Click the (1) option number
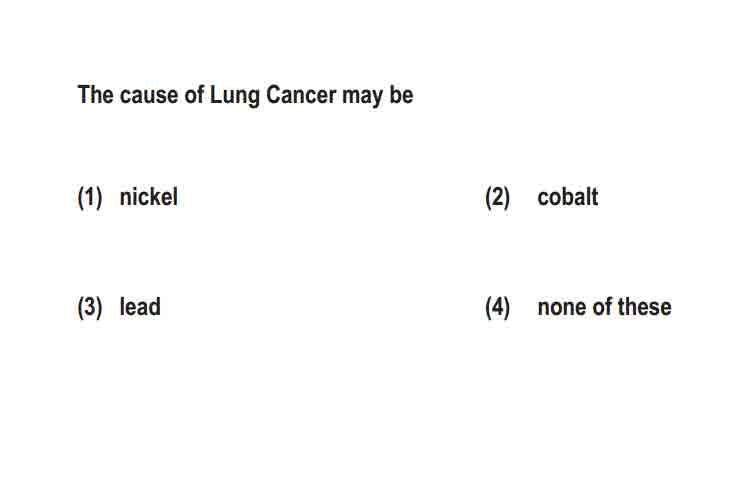This screenshot has width=750, height=500. [x=90, y=197]
